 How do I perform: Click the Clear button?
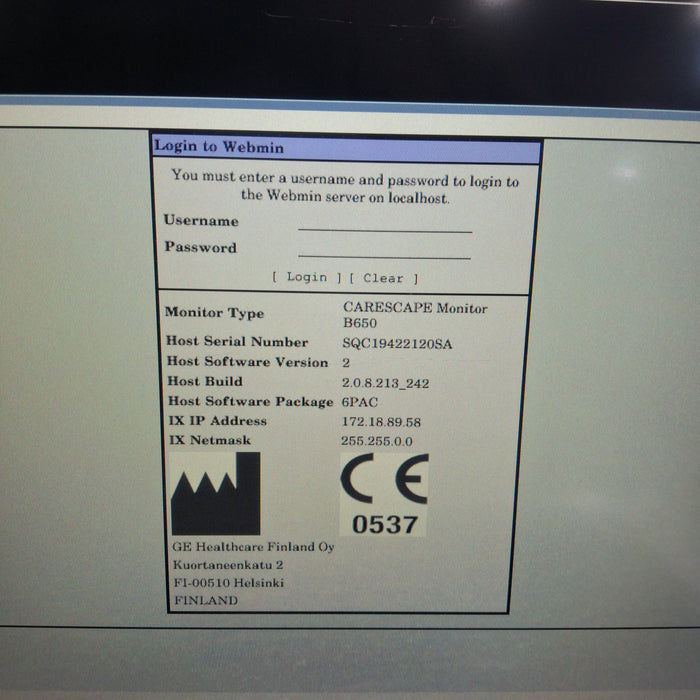tap(384, 278)
